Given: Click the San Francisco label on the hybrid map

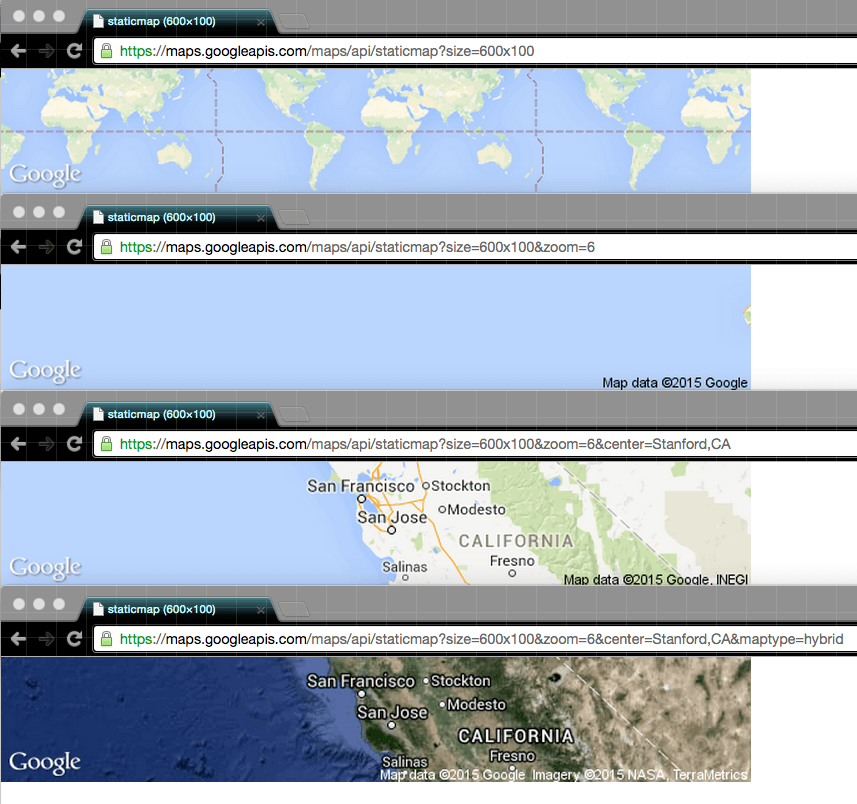Looking at the screenshot, I should coord(361,681).
